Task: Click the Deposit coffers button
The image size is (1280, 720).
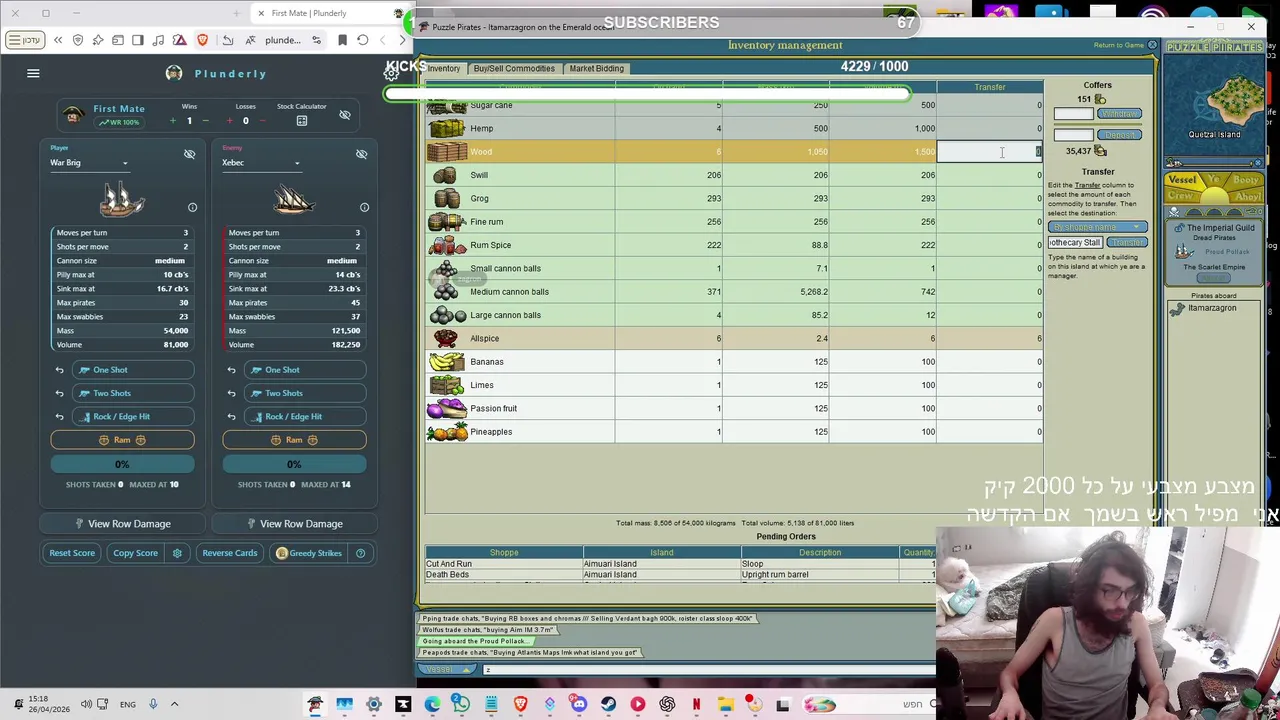Action: [x=1119, y=135]
